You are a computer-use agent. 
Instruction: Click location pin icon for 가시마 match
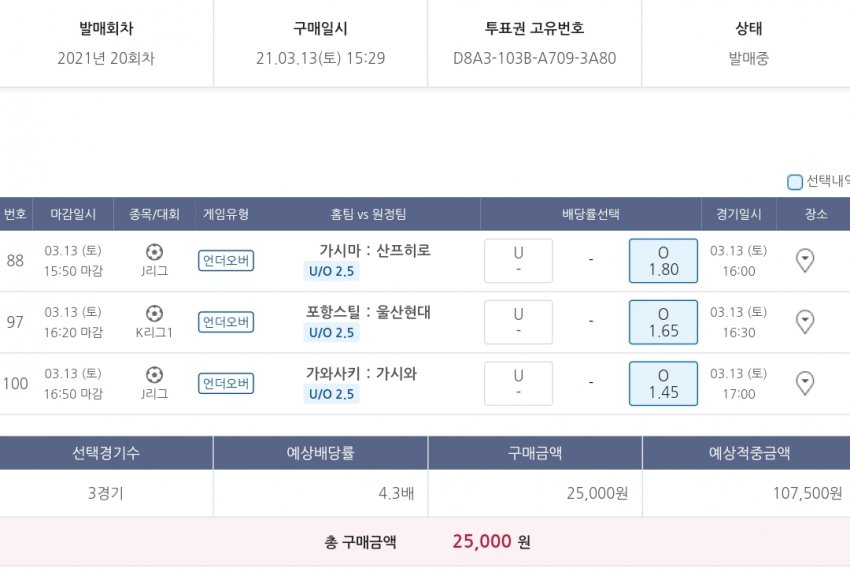pos(804,261)
